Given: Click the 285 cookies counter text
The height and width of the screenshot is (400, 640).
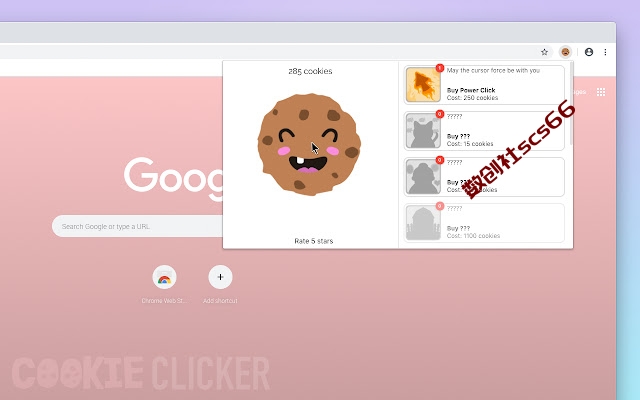Looking at the screenshot, I should point(310,71).
